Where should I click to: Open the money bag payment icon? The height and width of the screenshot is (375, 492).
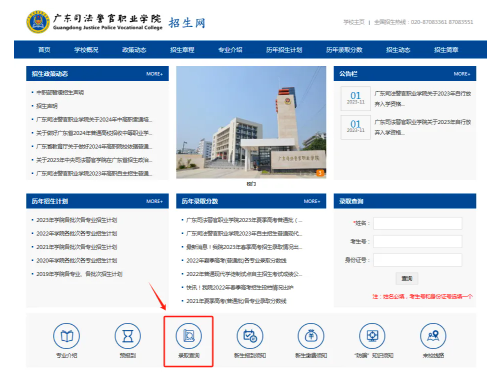click(x=311, y=336)
